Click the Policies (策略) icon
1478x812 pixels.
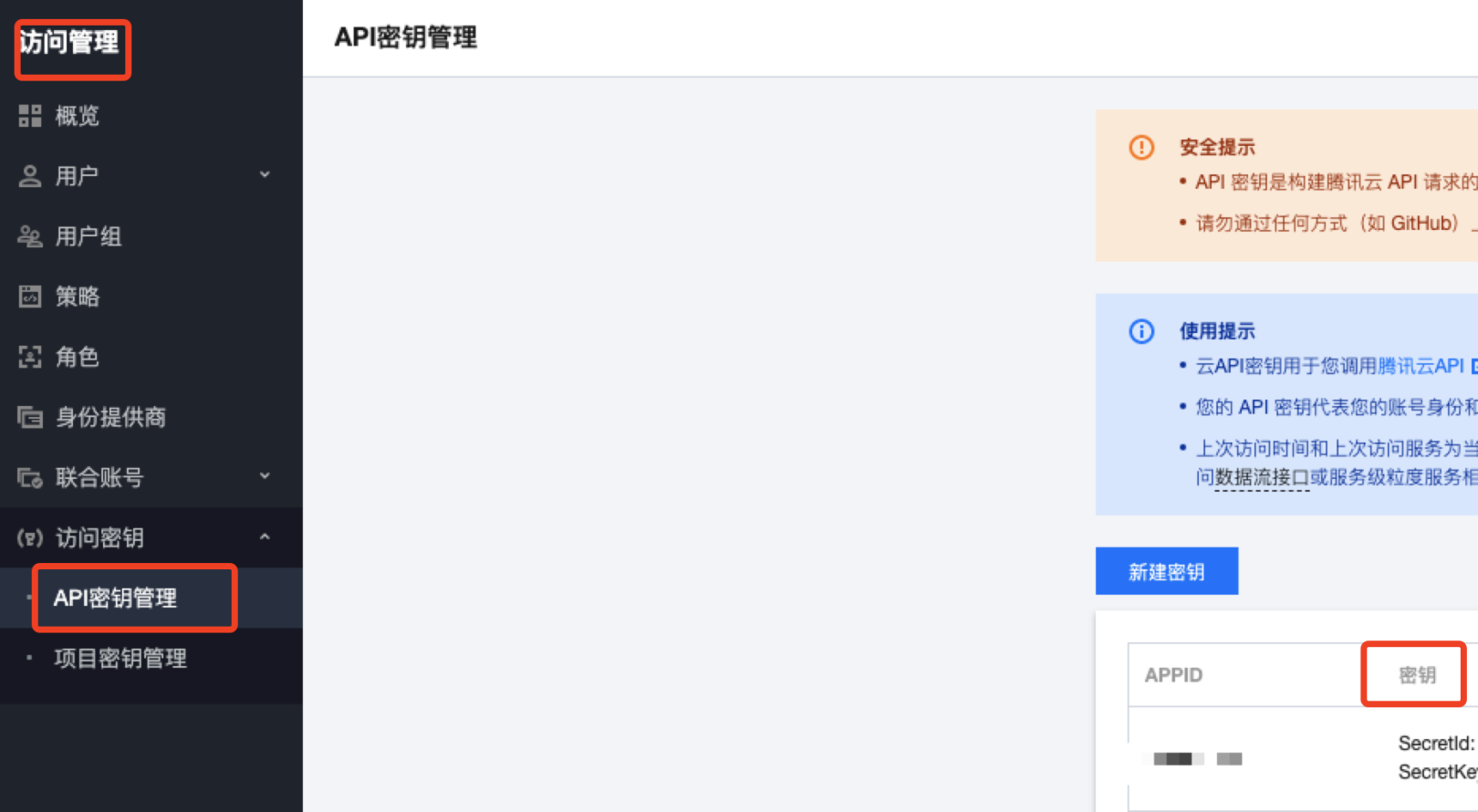pyautogui.click(x=30, y=297)
